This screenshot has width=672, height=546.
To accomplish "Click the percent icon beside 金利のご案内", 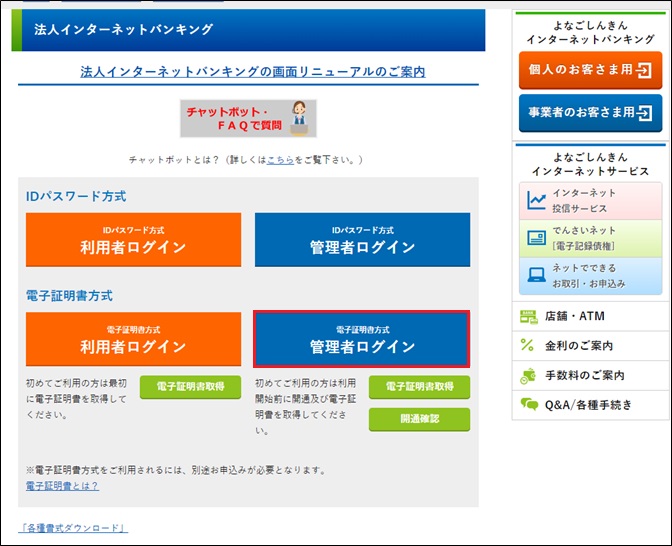I will point(529,346).
